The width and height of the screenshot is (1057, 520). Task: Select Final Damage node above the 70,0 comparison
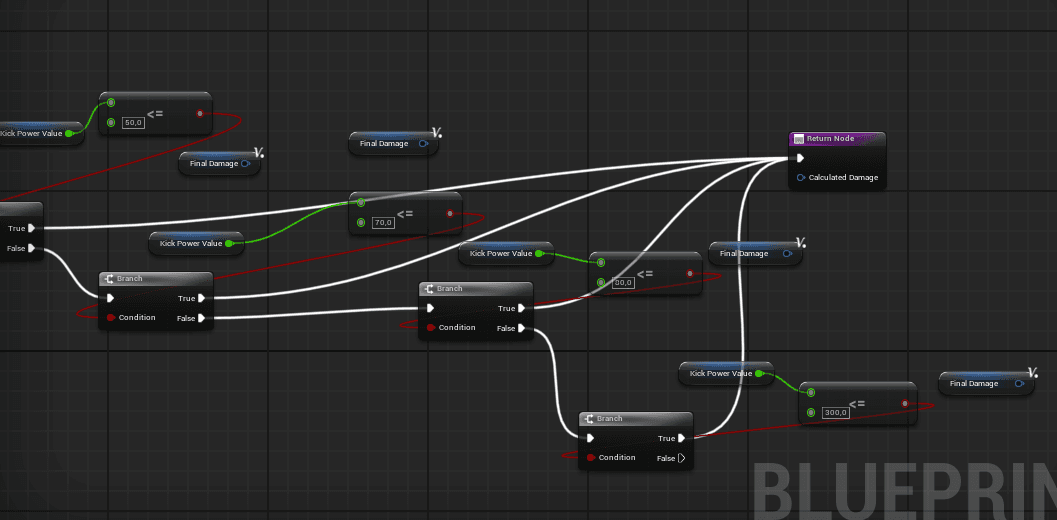393,144
